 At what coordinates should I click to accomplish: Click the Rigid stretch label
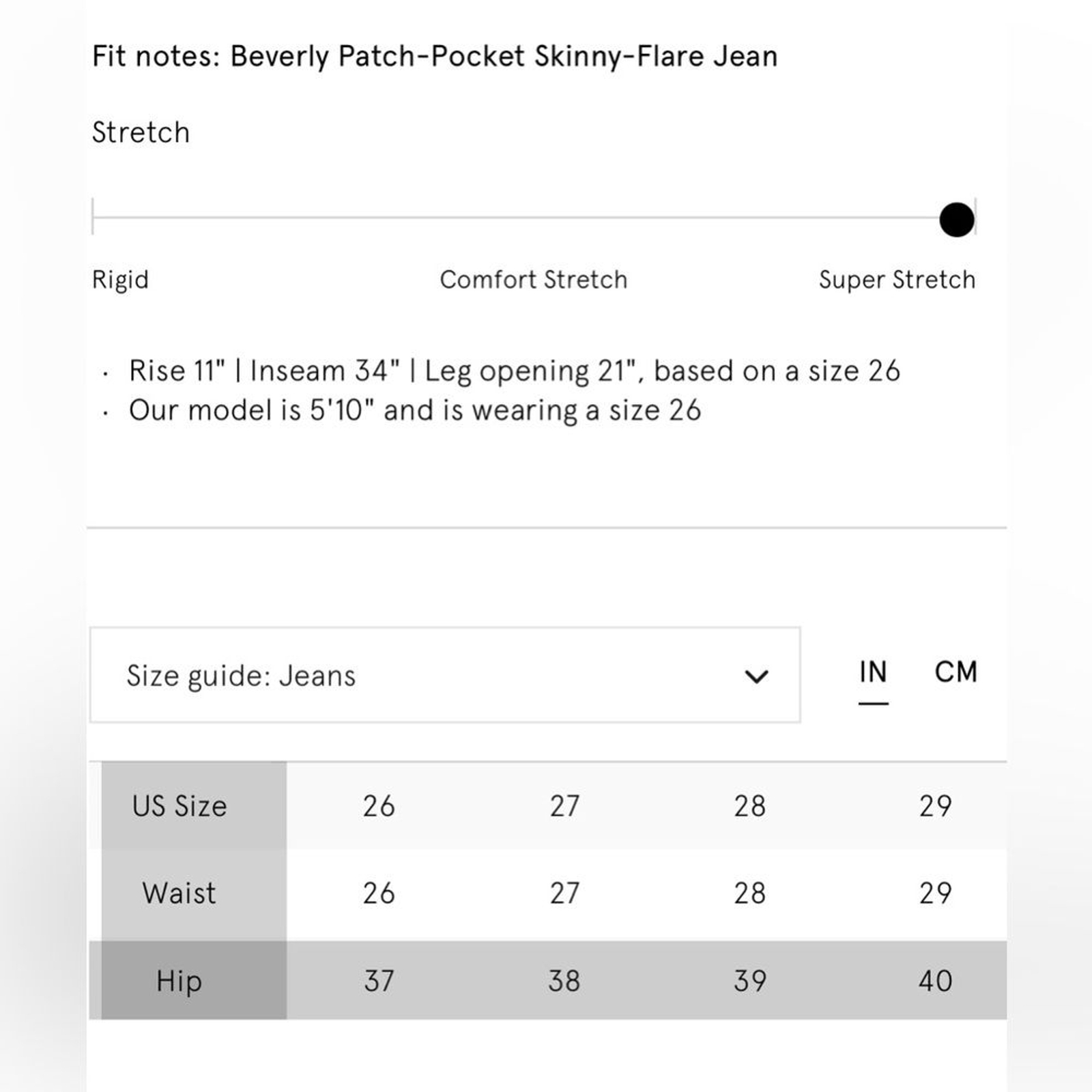pyautogui.click(x=120, y=280)
